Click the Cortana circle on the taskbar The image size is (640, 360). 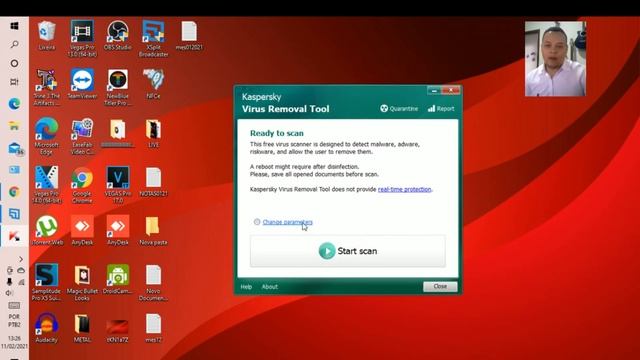pyautogui.click(x=14, y=63)
